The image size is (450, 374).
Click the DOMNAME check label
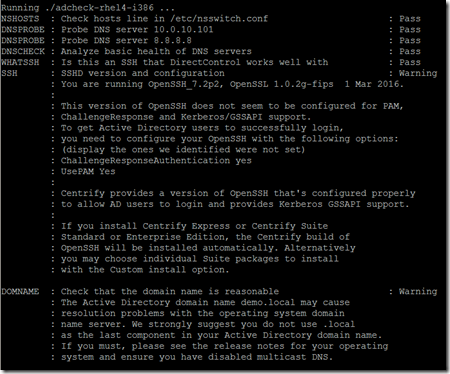point(20,292)
